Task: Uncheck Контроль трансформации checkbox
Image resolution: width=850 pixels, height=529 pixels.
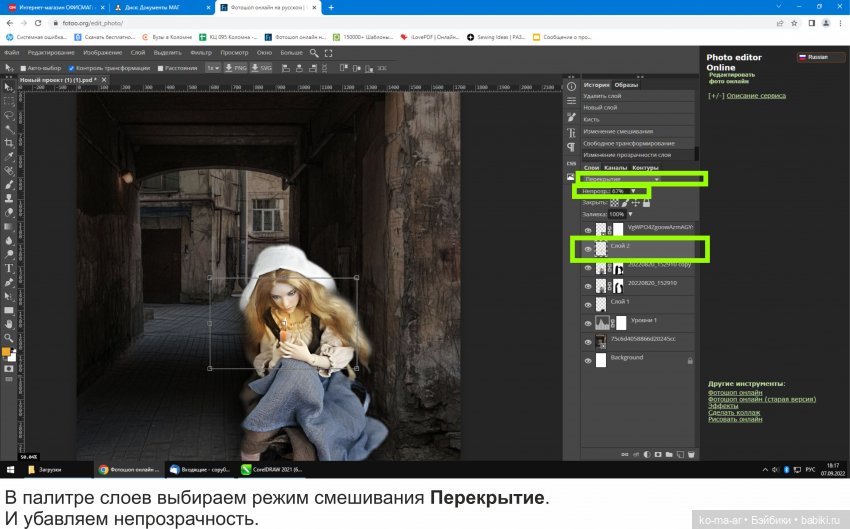Action: coord(71,68)
